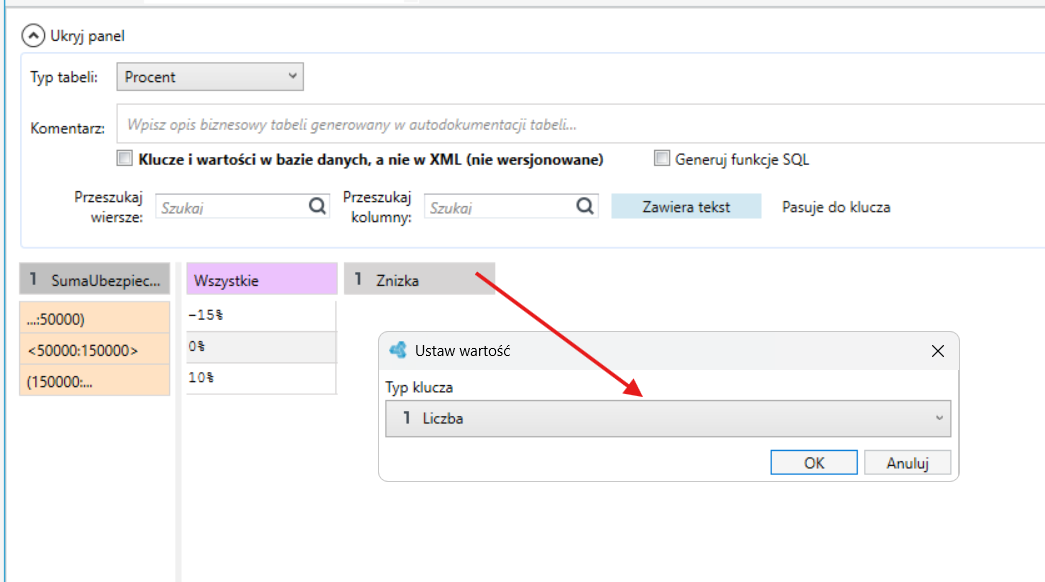Click the SumaUbezpiec... row key header
Image resolution: width=1045 pixels, height=582 pixels.
coord(95,279)
